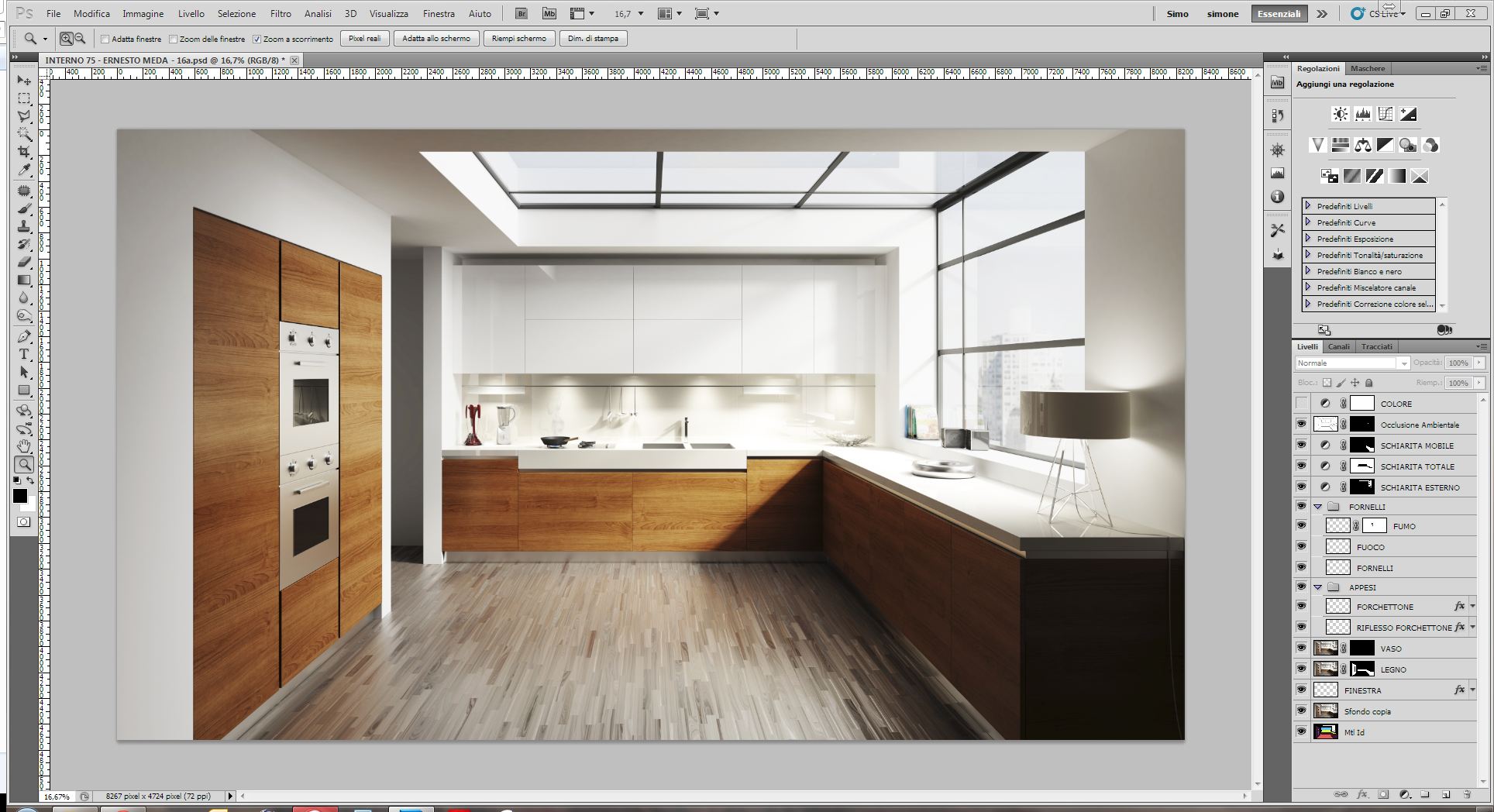1494x812 pixels.
Task: Click the Dim. di stampa button
Action: click(x=593, y=39)
